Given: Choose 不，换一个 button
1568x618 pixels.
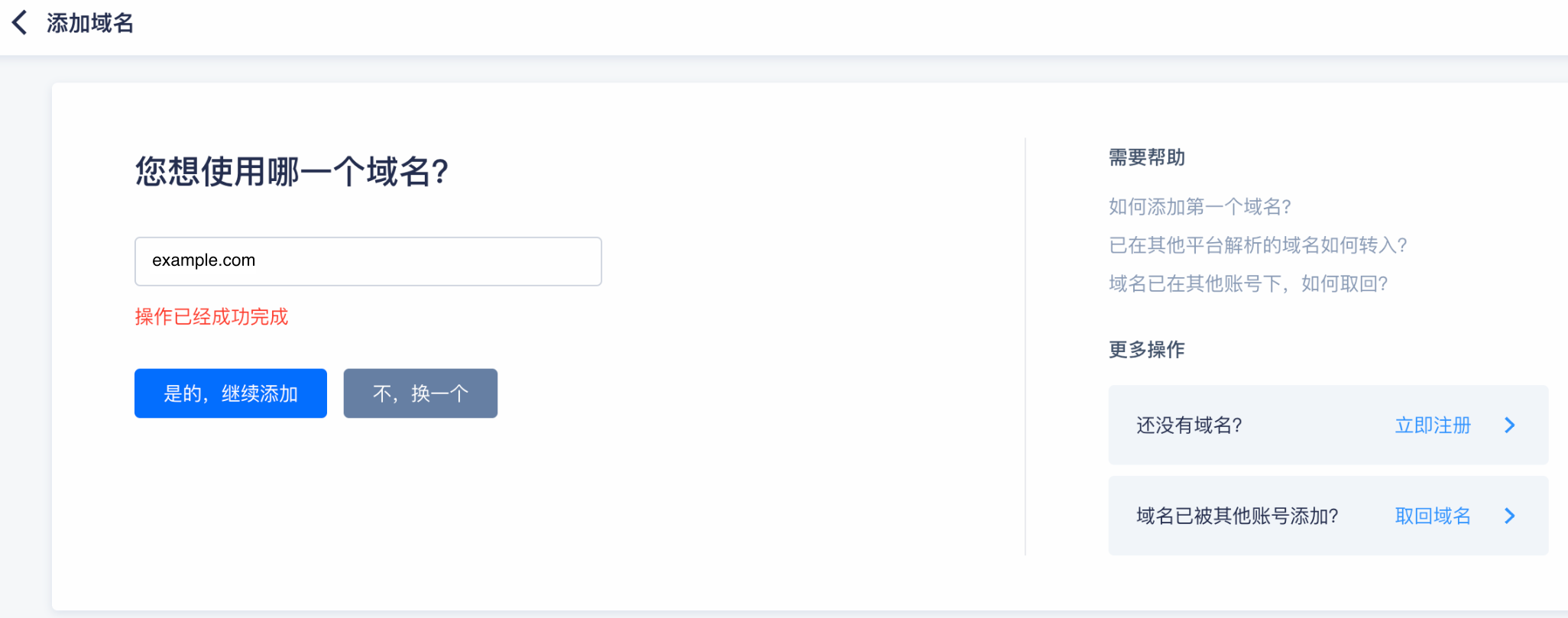Looking at the screenshot, I should click(x=420, y=393).
